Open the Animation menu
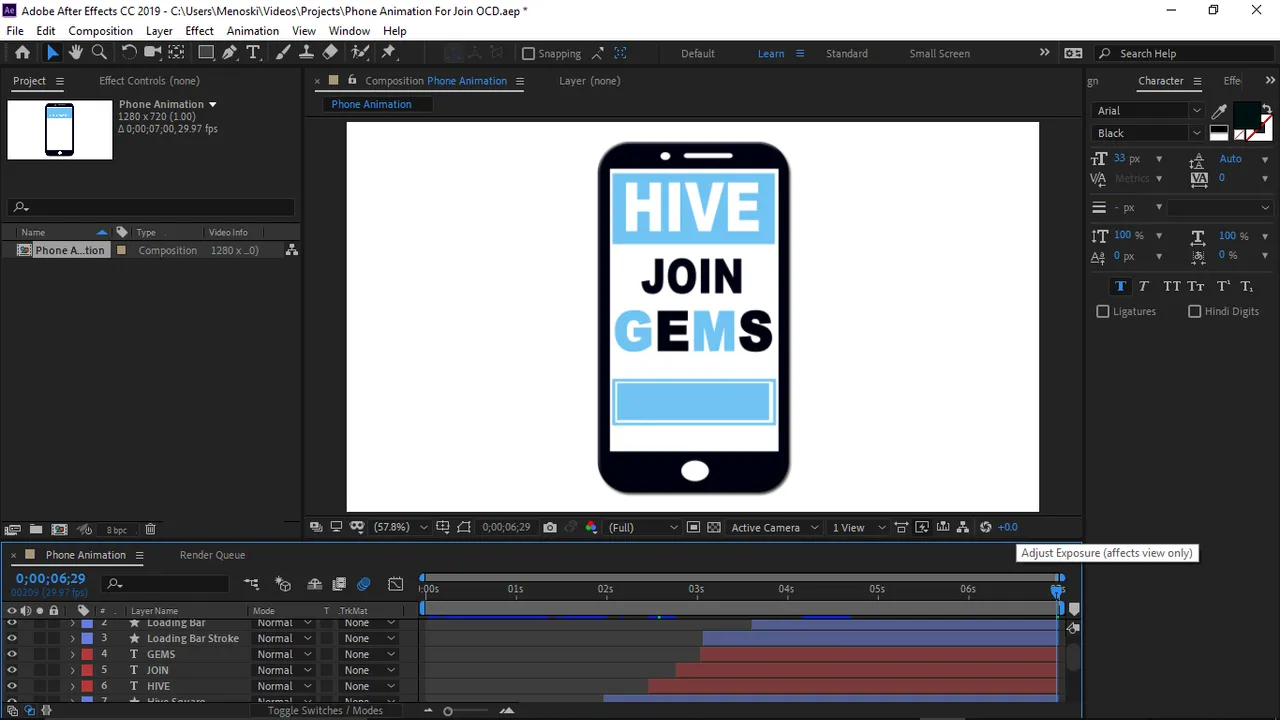This screenshot has width=1280, height=720. [253, 31]
